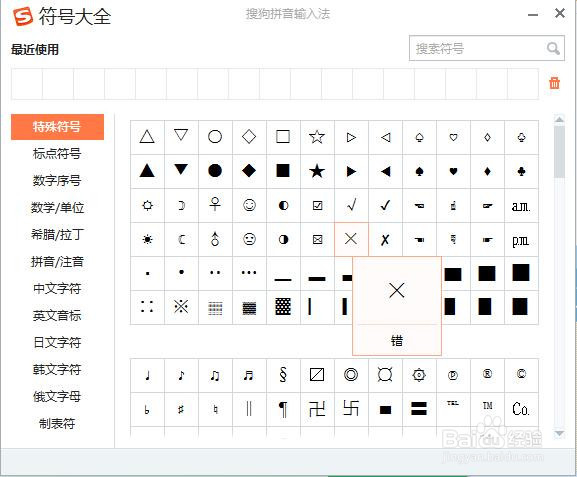
Task: Insert the solid right-pointing triangle symbol
Action: click(x=351, y=171)
